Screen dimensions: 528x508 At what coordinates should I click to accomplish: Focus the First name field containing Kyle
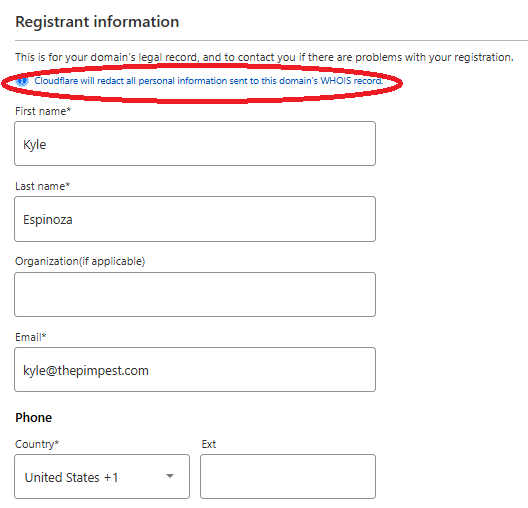point(195,144)
